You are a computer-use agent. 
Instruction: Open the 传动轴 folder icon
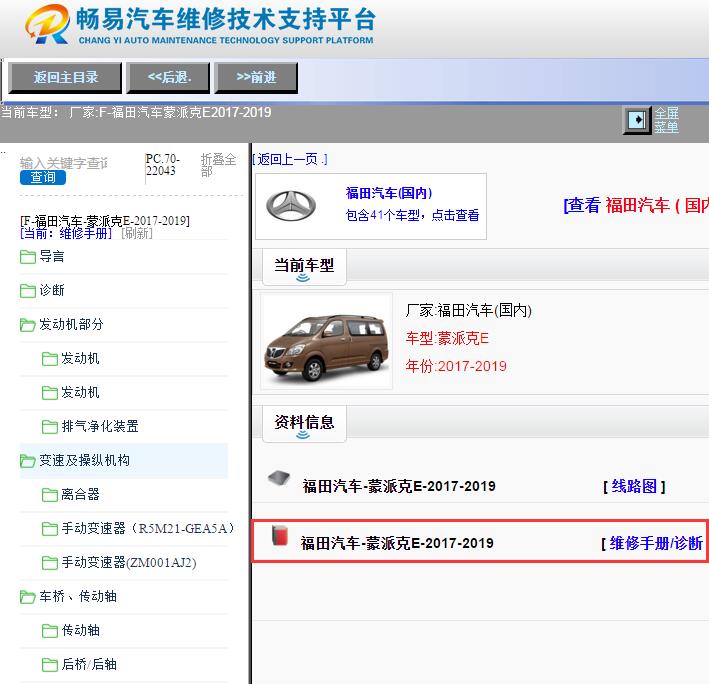pyautogui.click(x=50, y=631)
